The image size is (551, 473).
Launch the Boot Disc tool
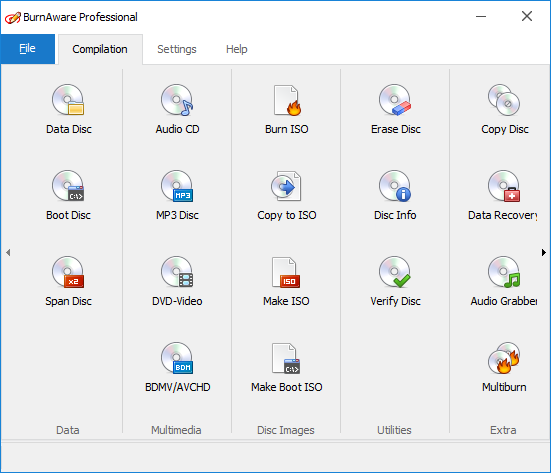69,195
